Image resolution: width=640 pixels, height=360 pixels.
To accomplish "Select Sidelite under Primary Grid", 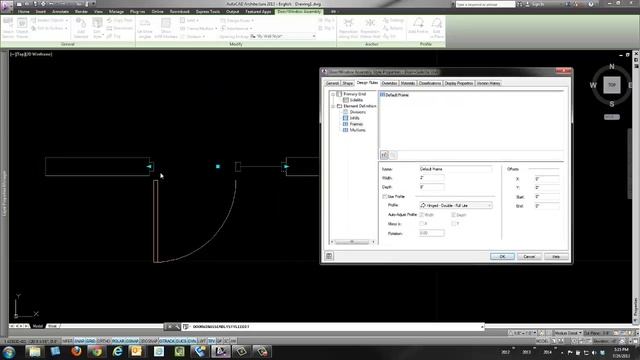I will 356,100.
